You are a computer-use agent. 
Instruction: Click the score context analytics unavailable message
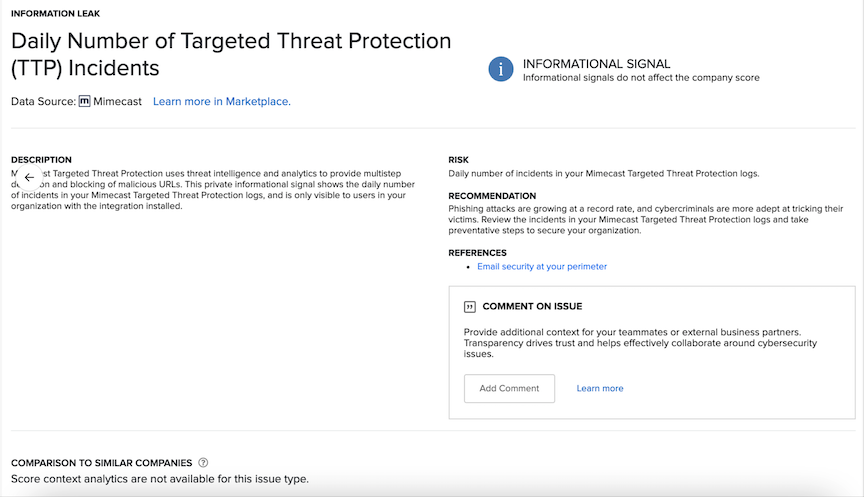pyautogui.click(x=159, y=479)
